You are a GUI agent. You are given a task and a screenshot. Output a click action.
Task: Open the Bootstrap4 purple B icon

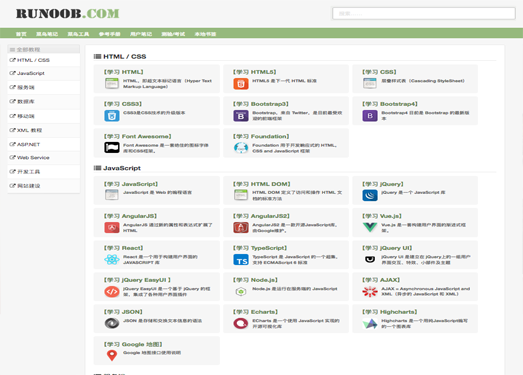370,116
